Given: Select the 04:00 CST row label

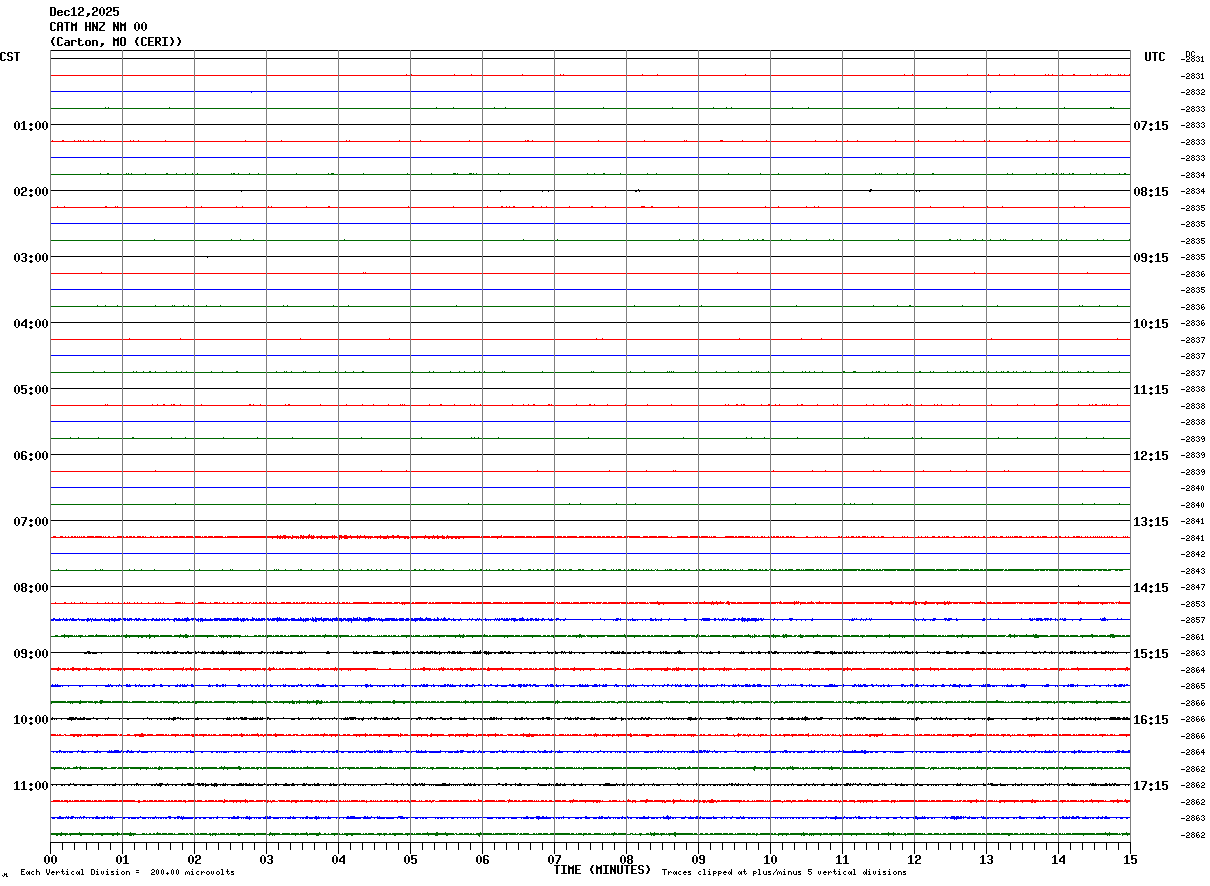Looking at the screenshot, I should (30, 324).
